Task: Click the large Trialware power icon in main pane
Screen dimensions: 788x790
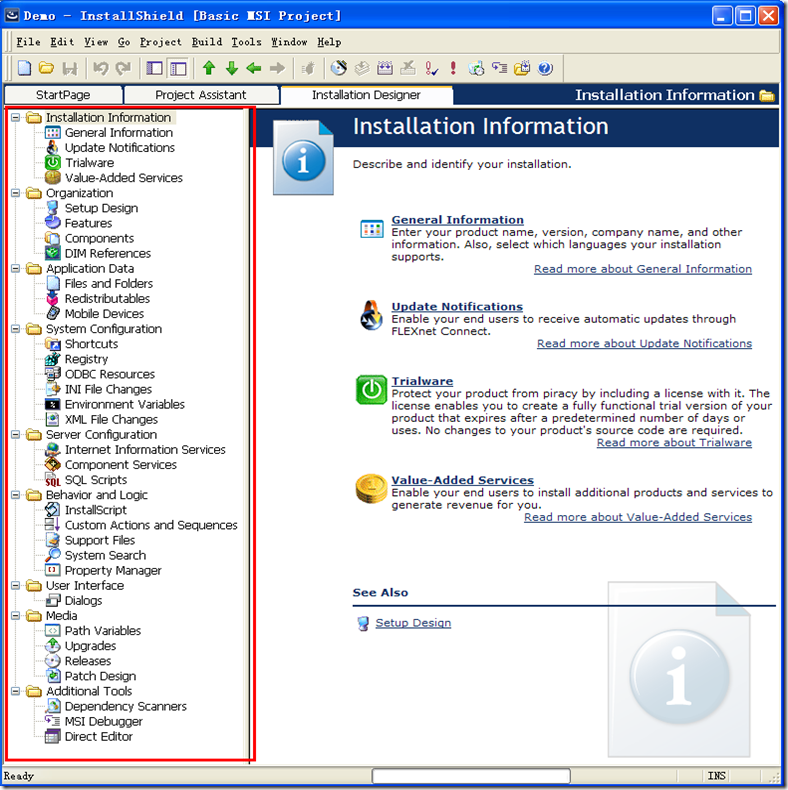Action: point(371,390)
